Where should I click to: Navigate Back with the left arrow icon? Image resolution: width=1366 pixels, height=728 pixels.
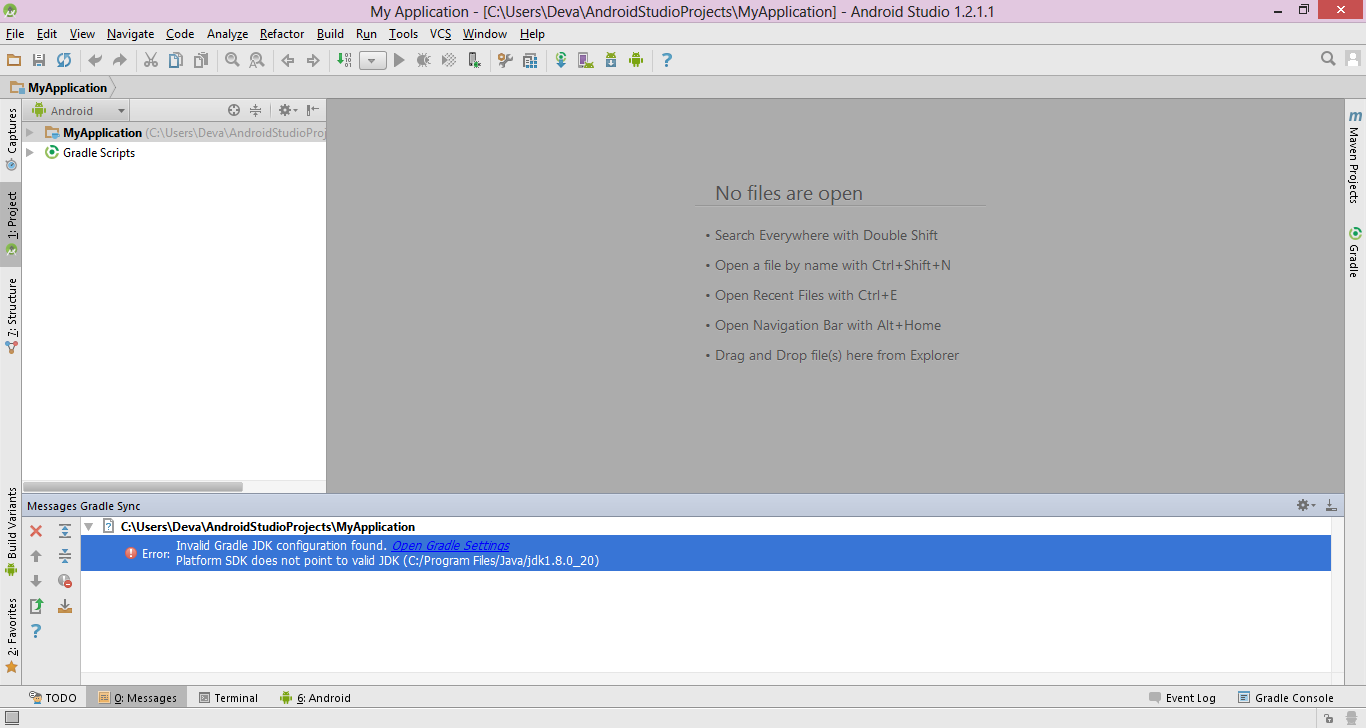click(288, 60)
